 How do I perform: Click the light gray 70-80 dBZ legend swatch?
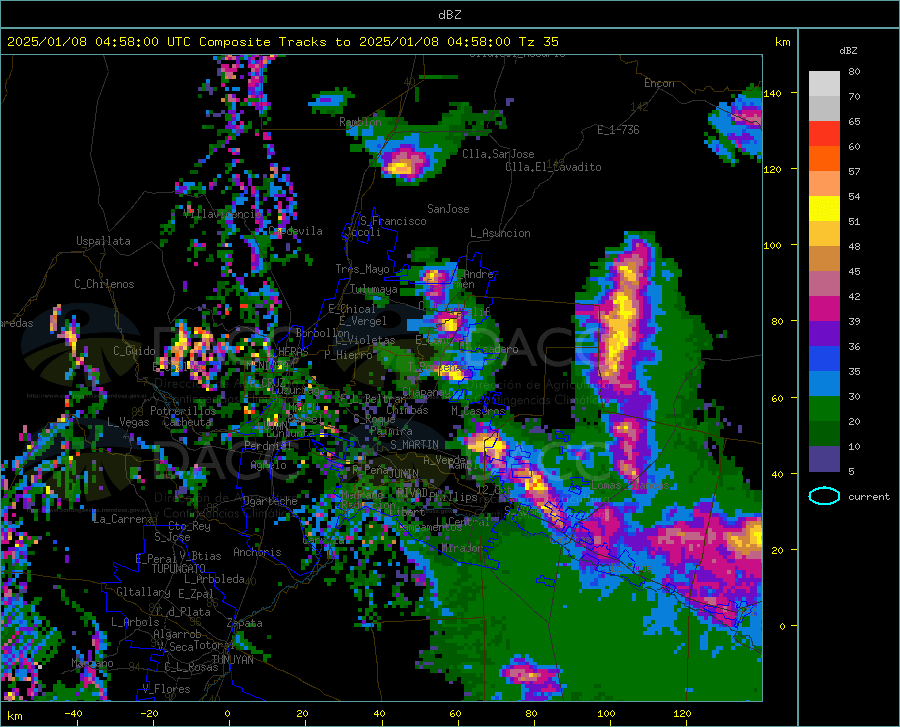coord(824,84)
